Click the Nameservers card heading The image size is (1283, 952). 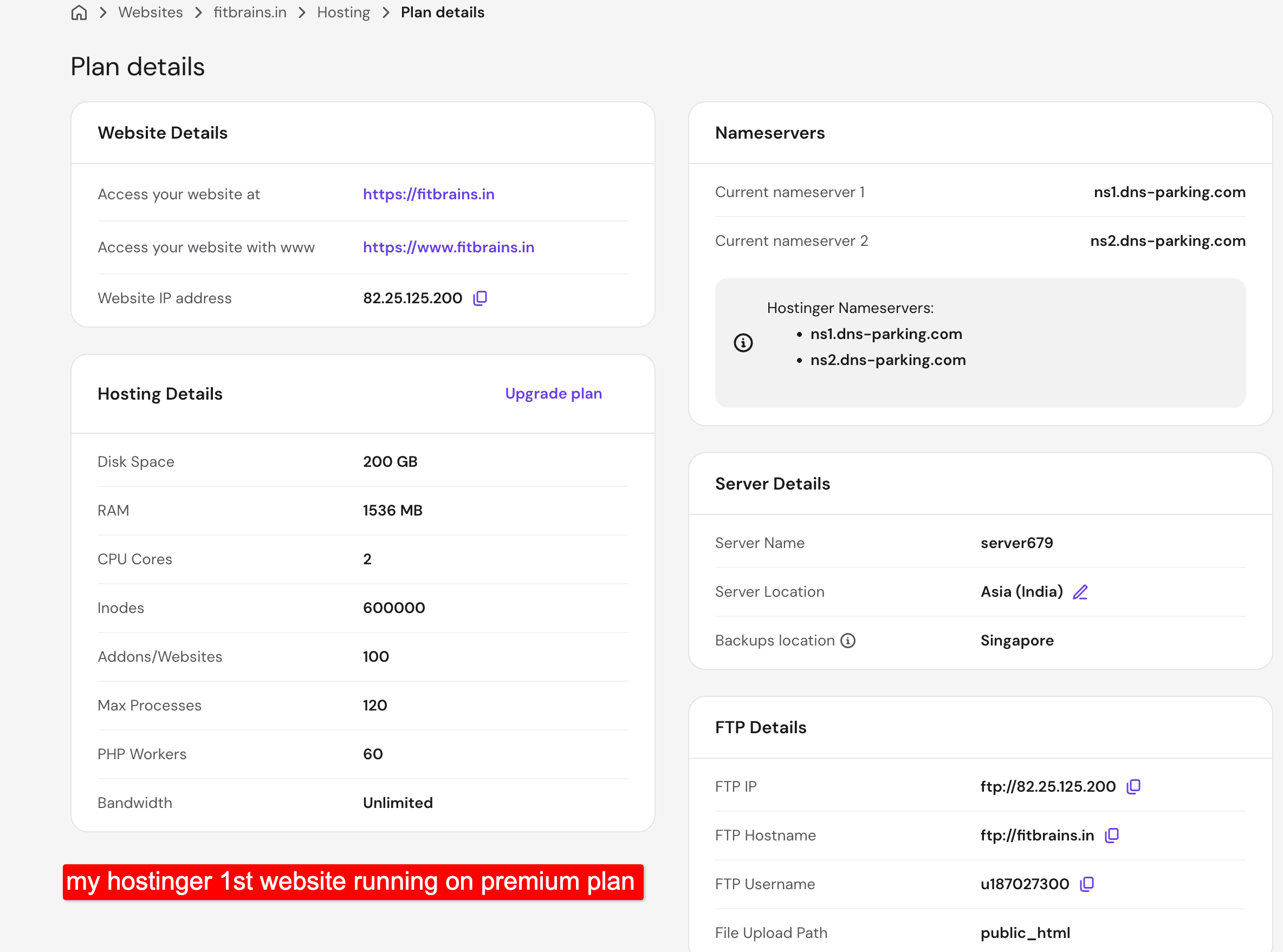point(770,133)
